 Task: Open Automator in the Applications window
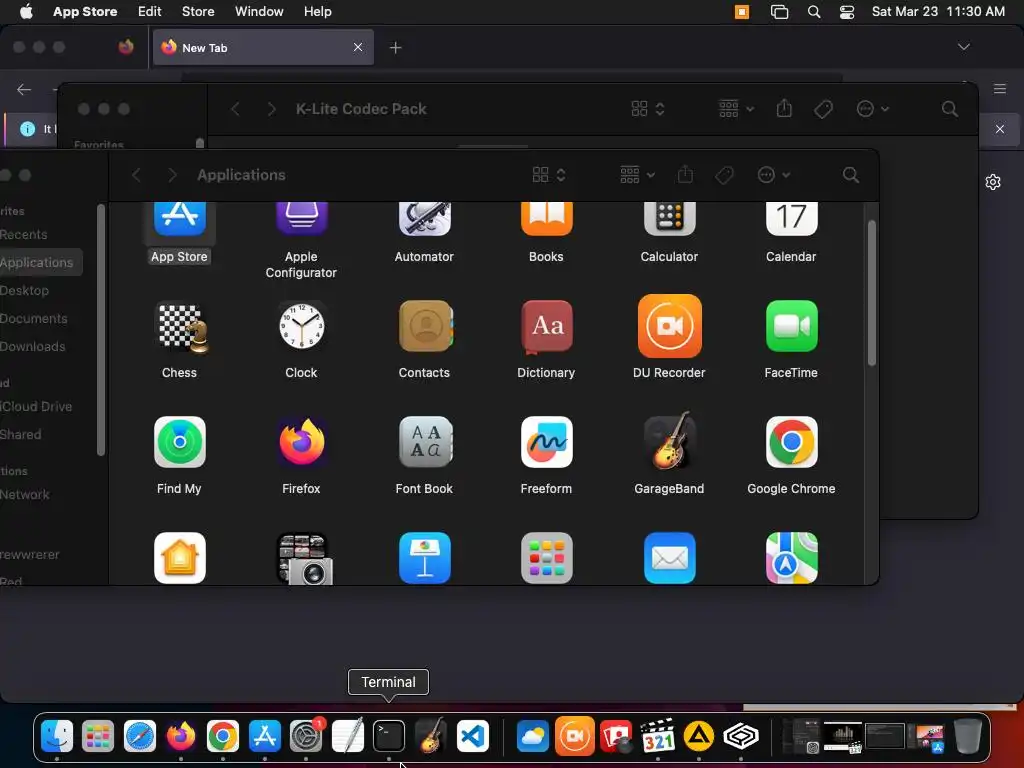tap(424, 219)
